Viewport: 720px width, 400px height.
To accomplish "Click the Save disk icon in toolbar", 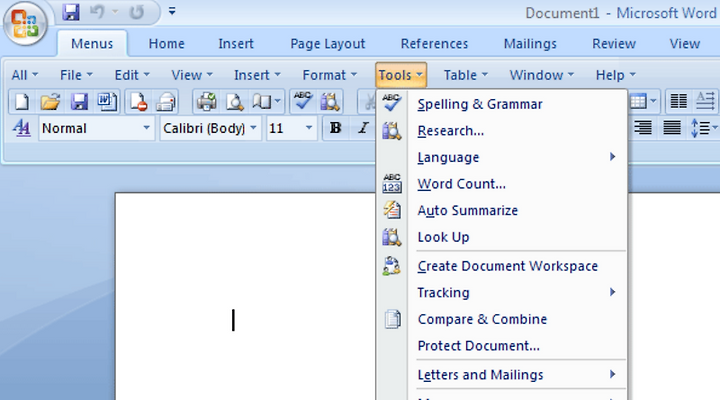I will (79, 101).
